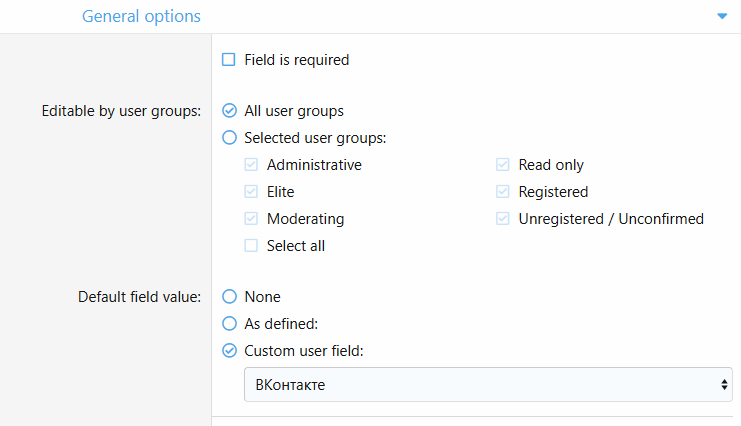Click the Unregistered / Unconfirmed label text
The image size is (741, 426).
[x=611, y=219]
